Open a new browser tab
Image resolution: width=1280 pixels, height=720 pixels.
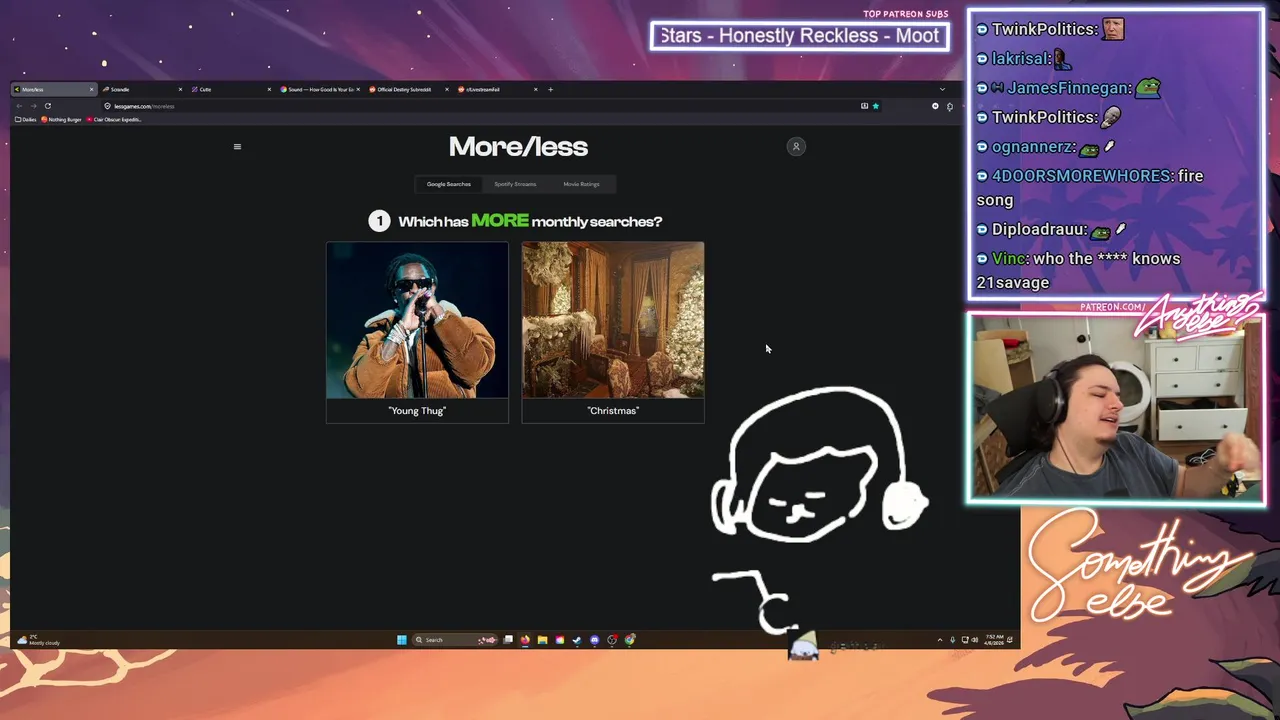pyautogui.click(x=550, y=89)
